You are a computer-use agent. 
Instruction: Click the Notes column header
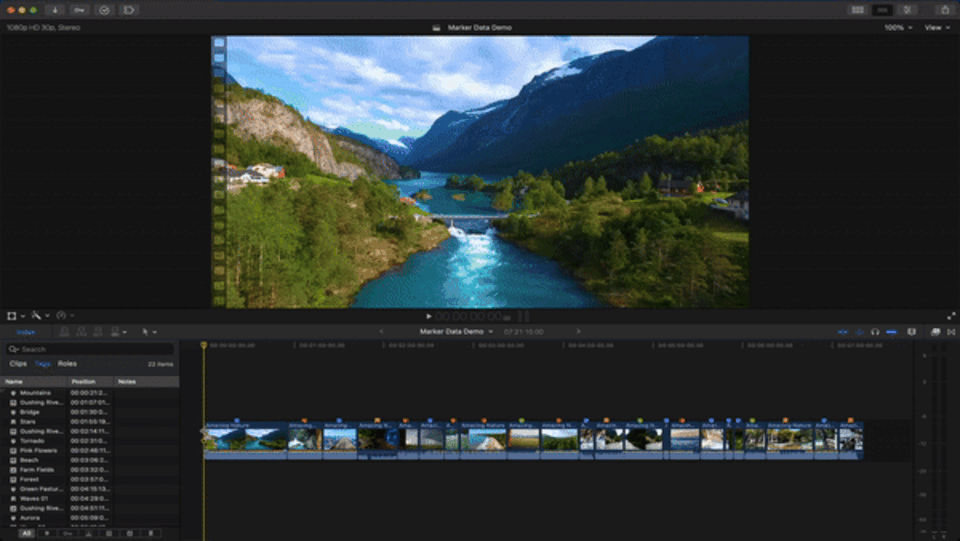pyautogui.click(x=147, y=381)
